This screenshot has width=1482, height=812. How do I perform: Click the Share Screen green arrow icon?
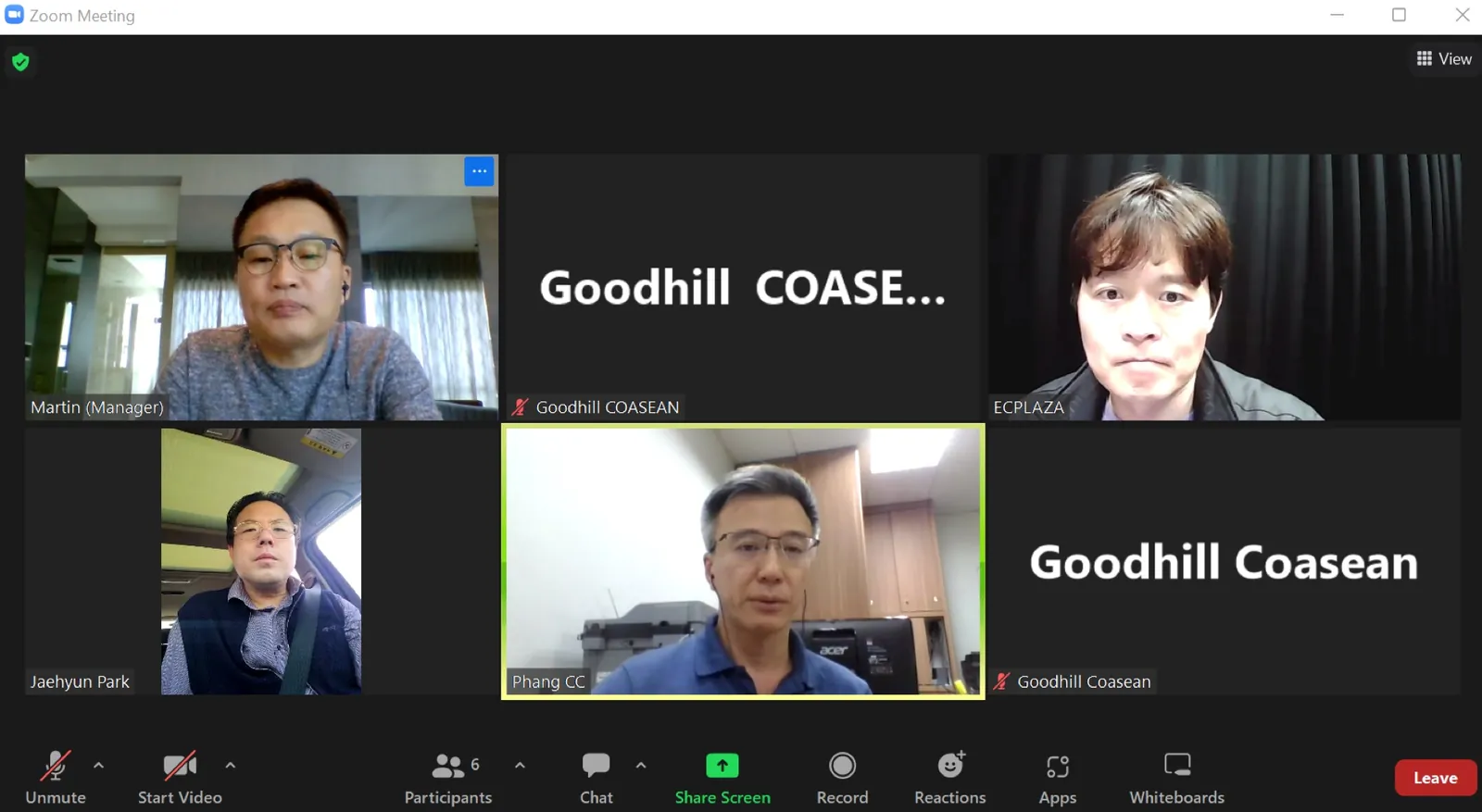click(x=722, y=766)
